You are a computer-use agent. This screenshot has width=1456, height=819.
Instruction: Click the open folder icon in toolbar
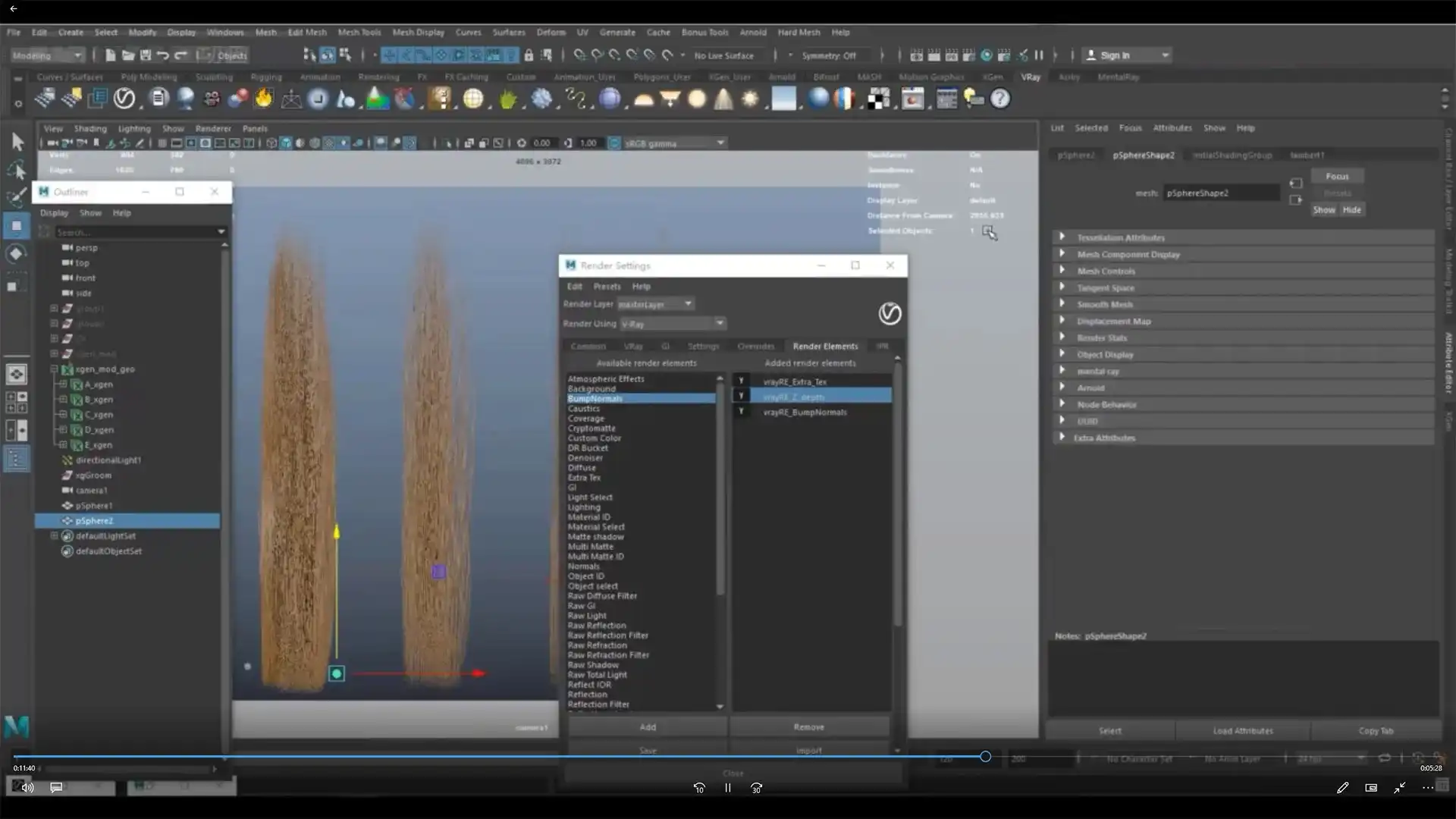tap(128, 55)
